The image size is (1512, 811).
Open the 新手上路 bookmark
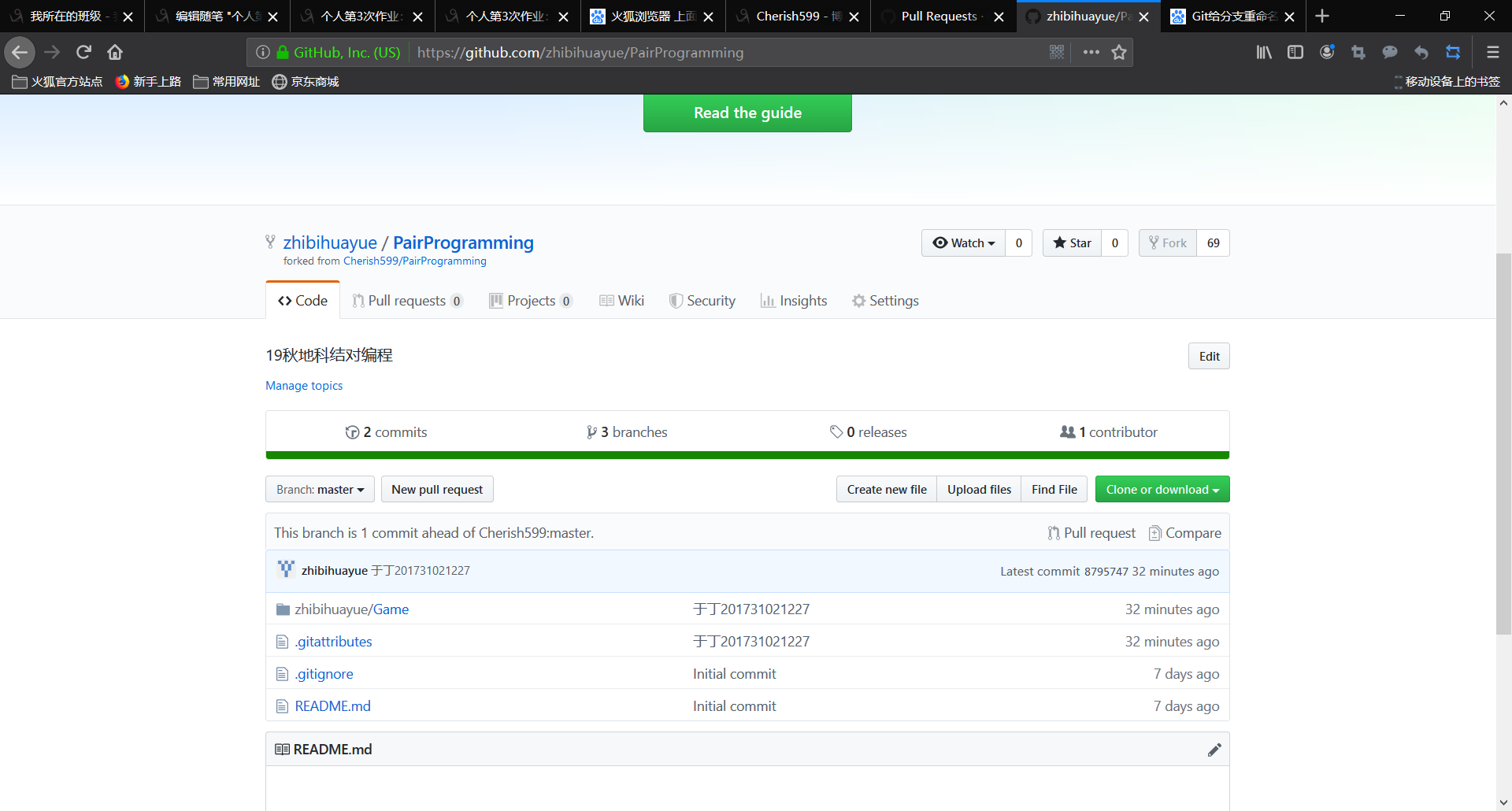click(x=148, y=81)
